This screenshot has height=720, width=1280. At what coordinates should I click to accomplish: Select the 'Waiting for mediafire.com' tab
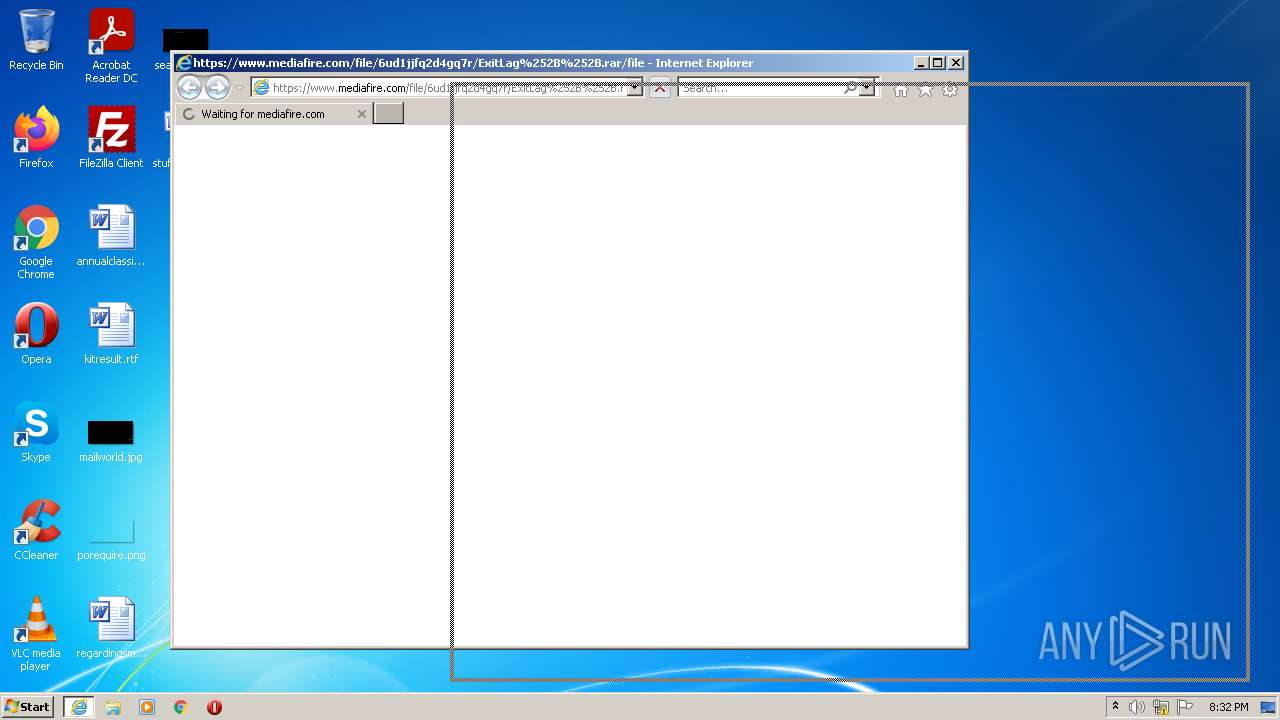pyautogui.click(x=272, y=114)
